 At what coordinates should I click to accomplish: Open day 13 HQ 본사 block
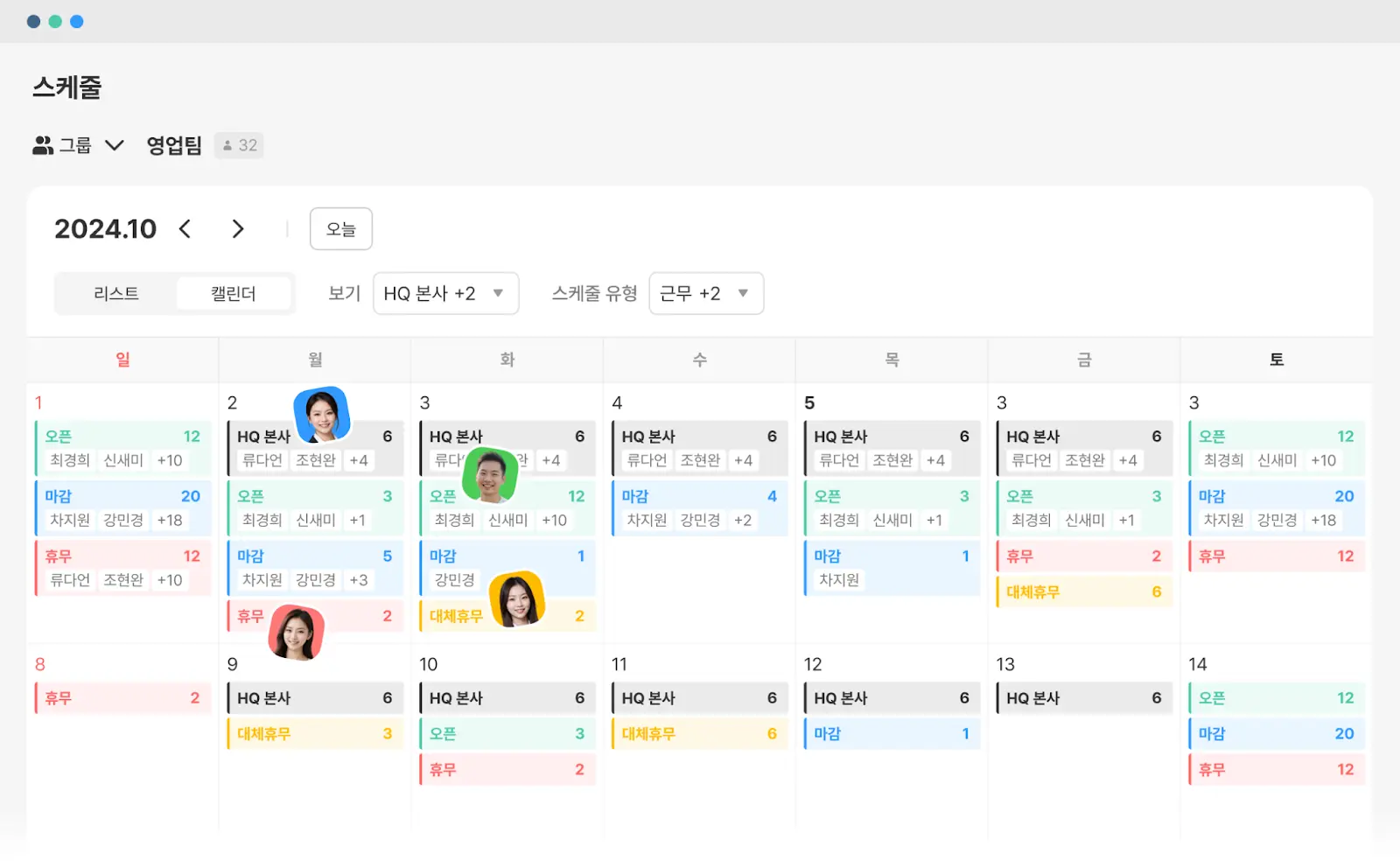[1084, 698]
